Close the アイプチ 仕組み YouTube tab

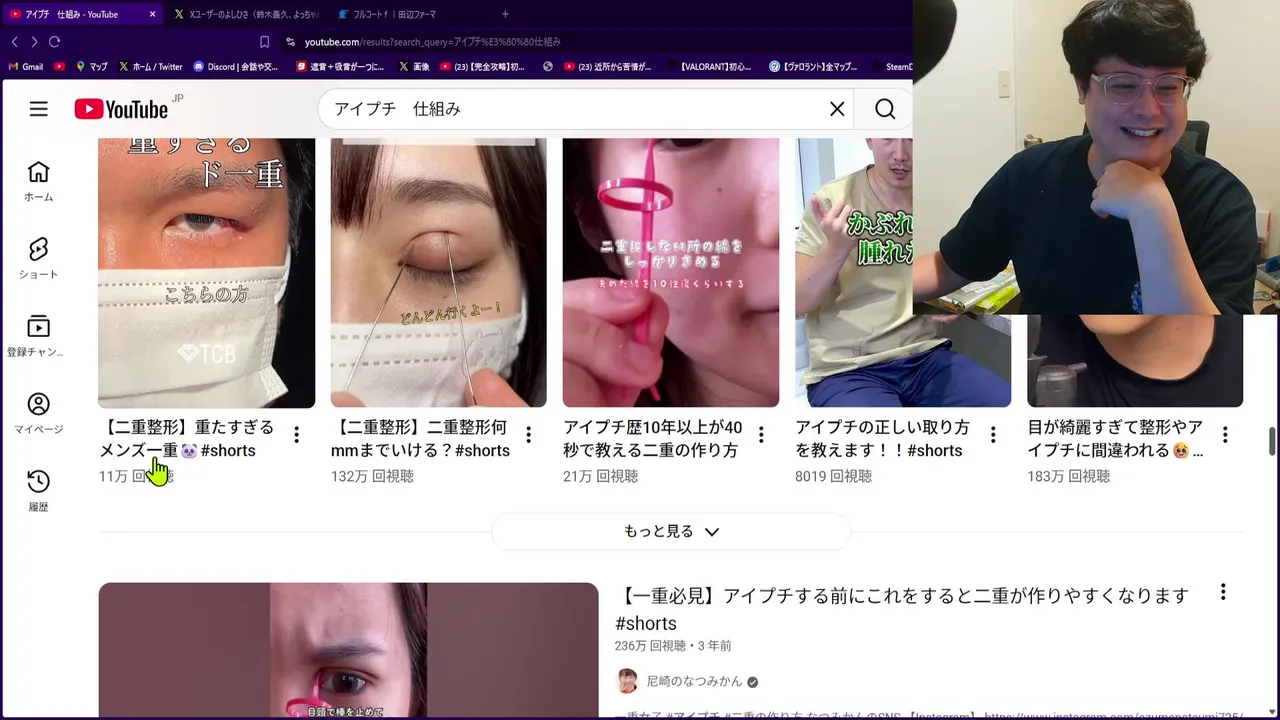152,14
